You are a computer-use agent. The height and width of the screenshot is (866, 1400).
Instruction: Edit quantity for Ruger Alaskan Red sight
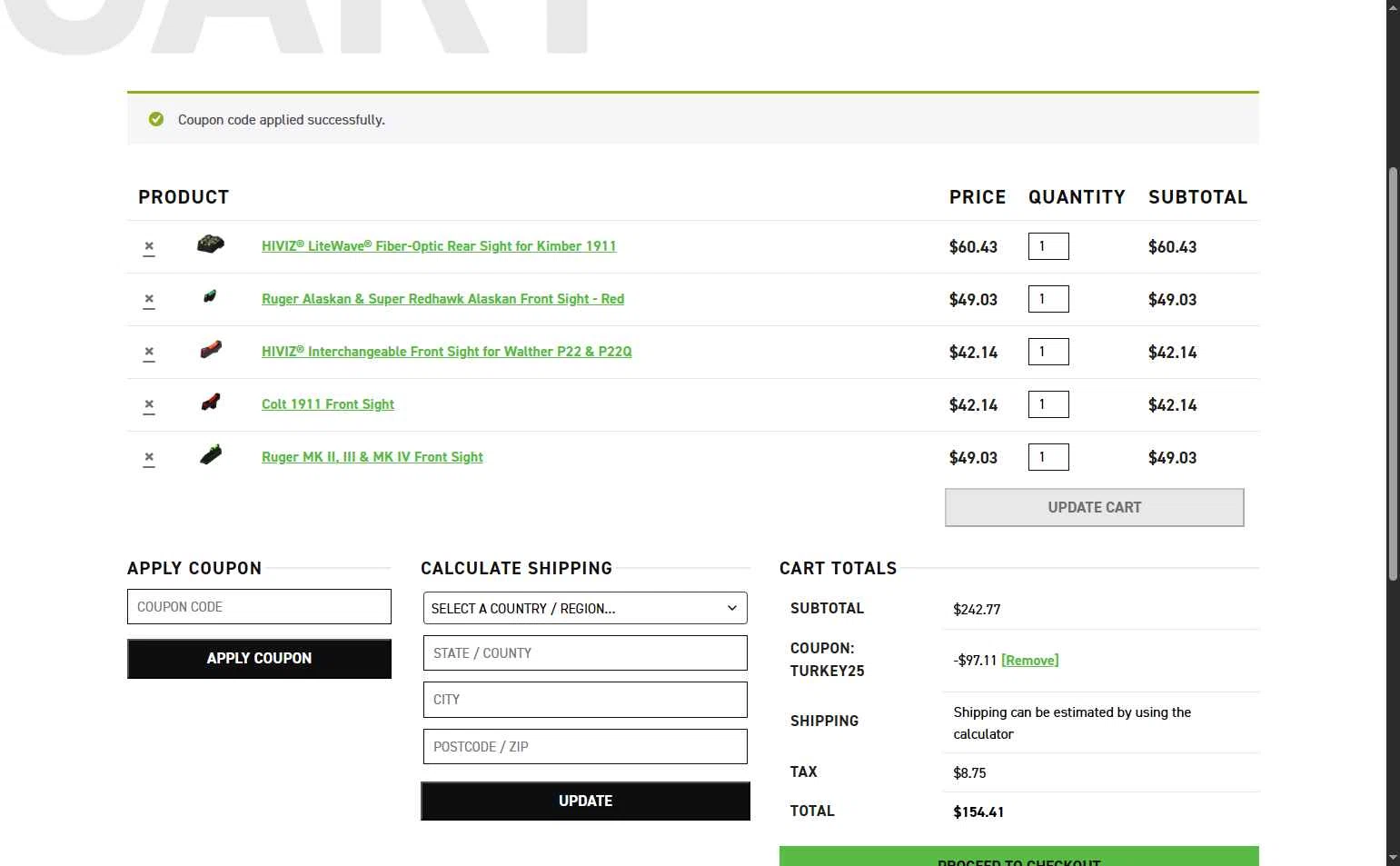[1048, 299]
